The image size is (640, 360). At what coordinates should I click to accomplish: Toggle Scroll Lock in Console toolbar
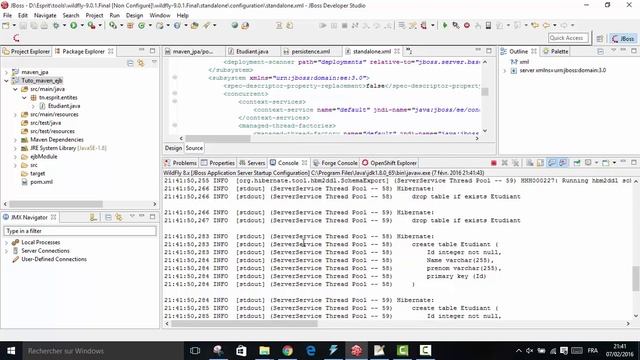[540, 163]
